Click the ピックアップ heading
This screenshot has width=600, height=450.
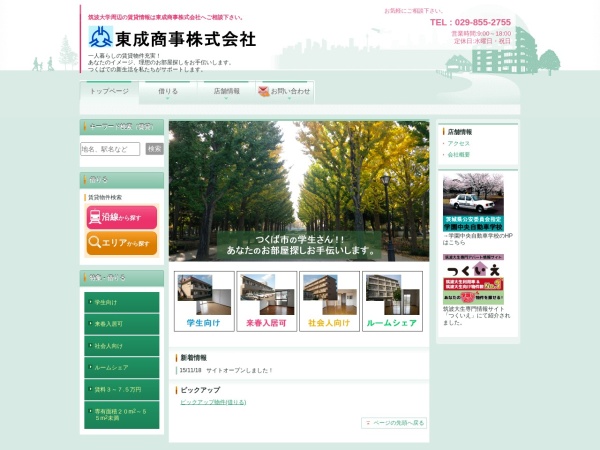click(x=200, y=390)
